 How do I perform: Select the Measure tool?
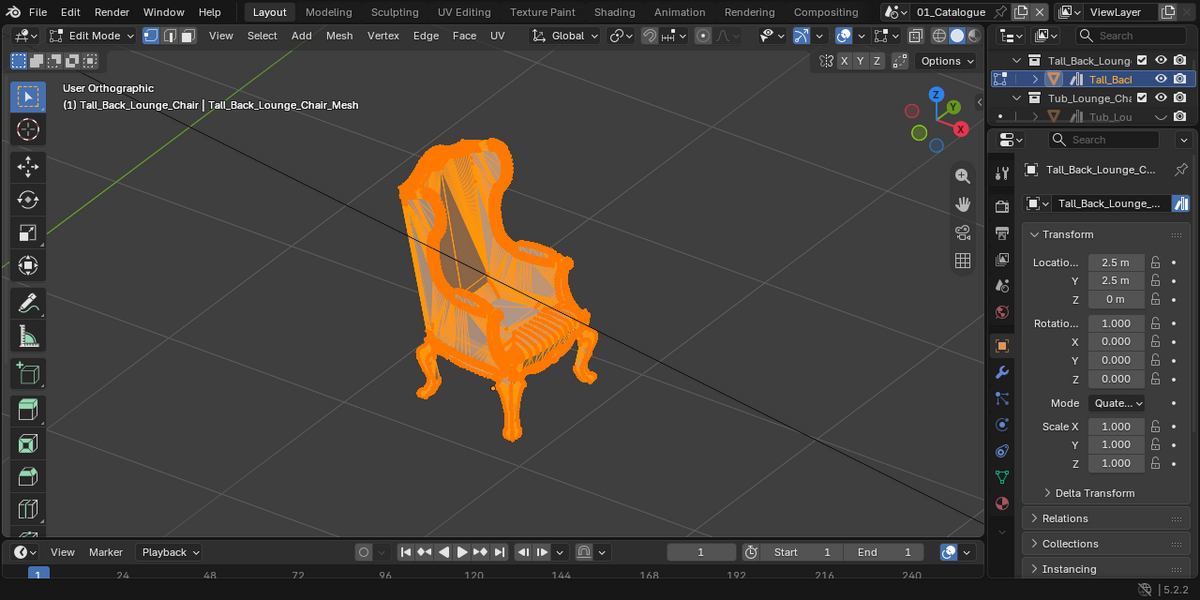coord(28,336)
